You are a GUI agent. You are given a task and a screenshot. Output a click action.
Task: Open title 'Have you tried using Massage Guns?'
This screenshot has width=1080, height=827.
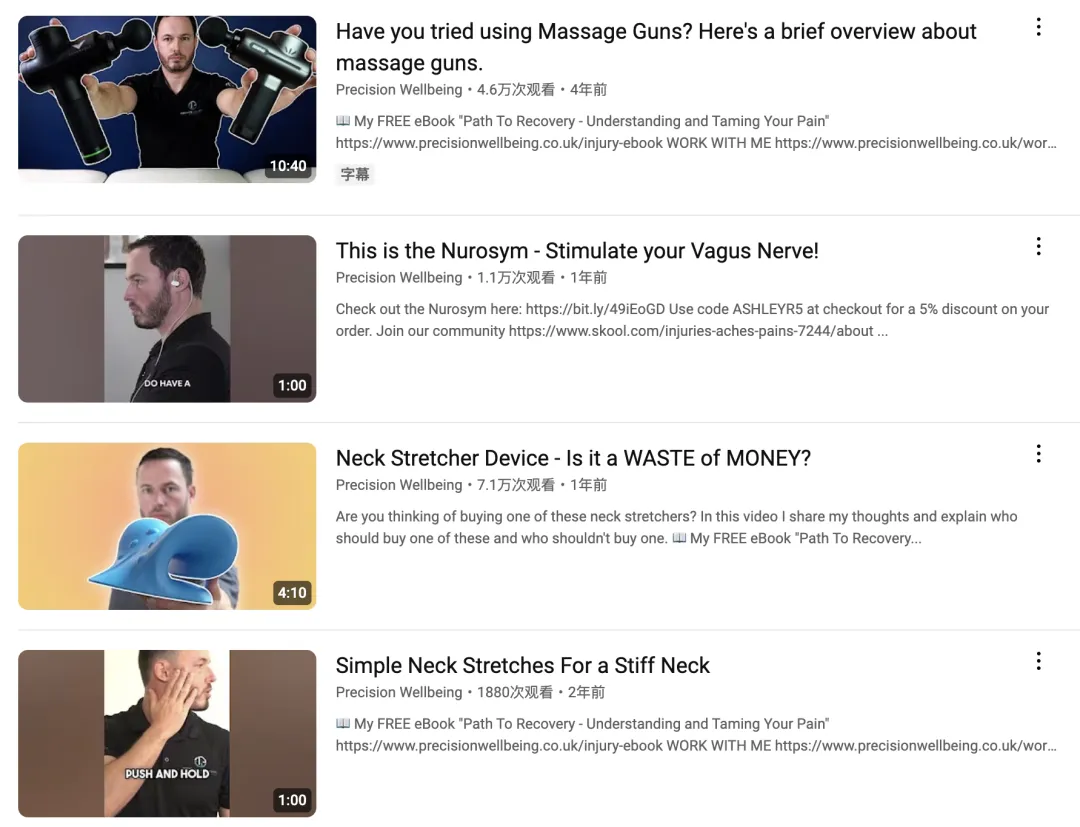656,47
